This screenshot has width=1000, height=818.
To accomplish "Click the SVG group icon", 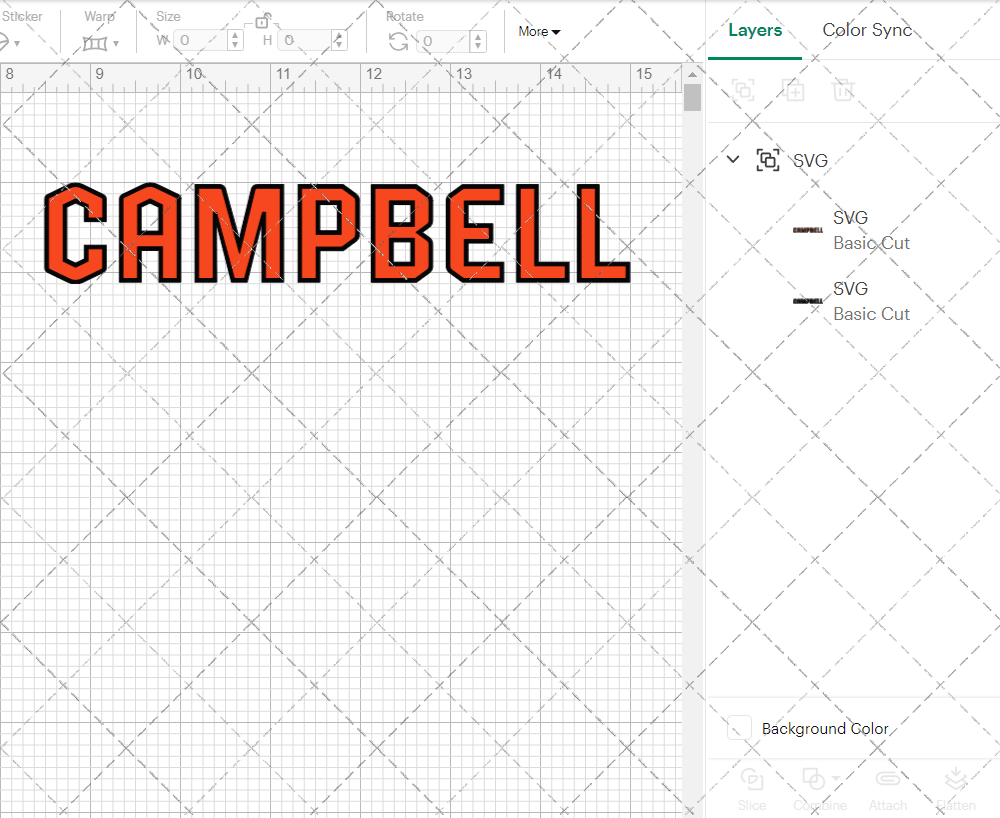I will click(x=768, y=159).
